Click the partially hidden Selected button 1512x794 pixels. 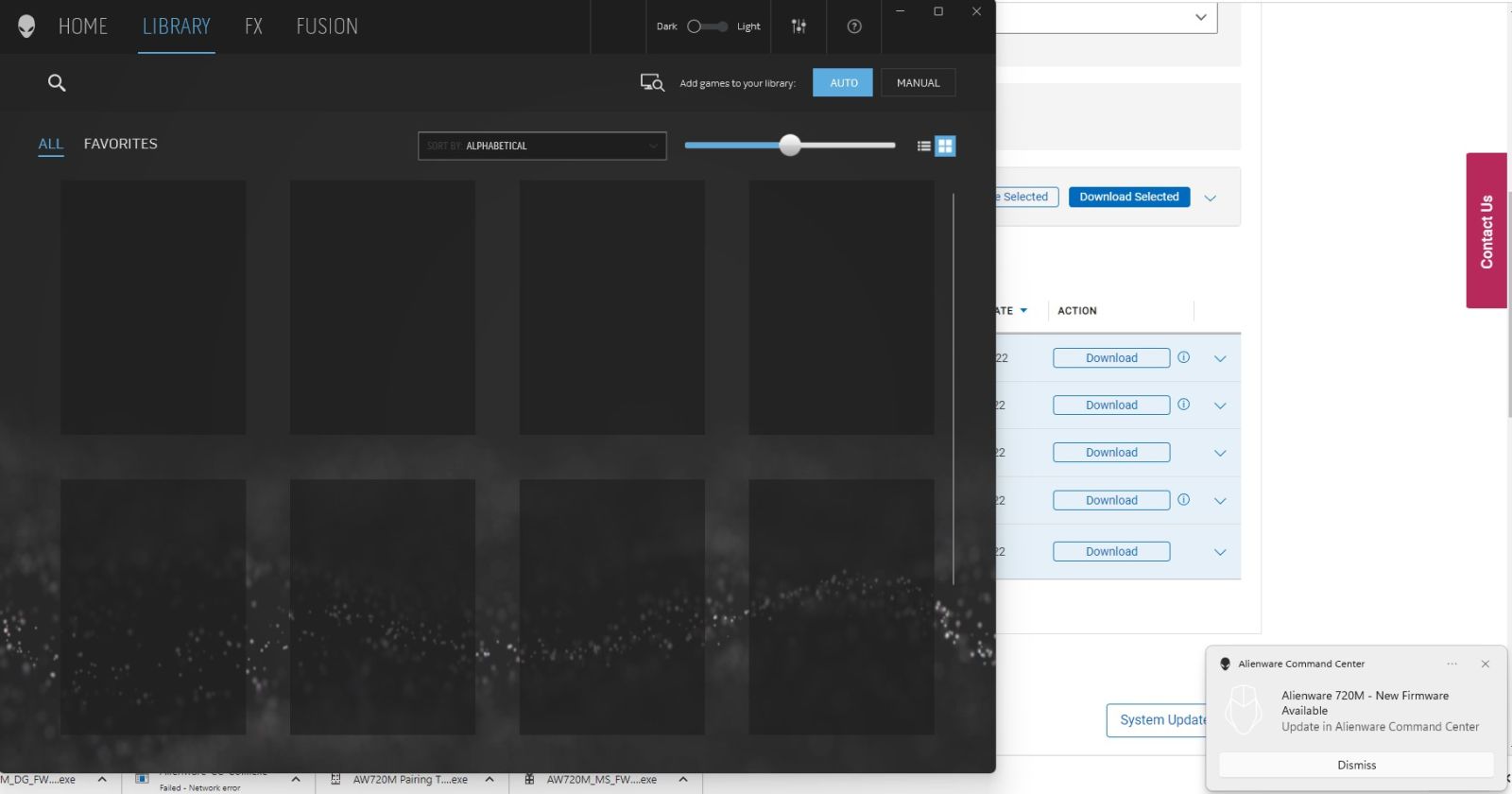[1026, 197]
